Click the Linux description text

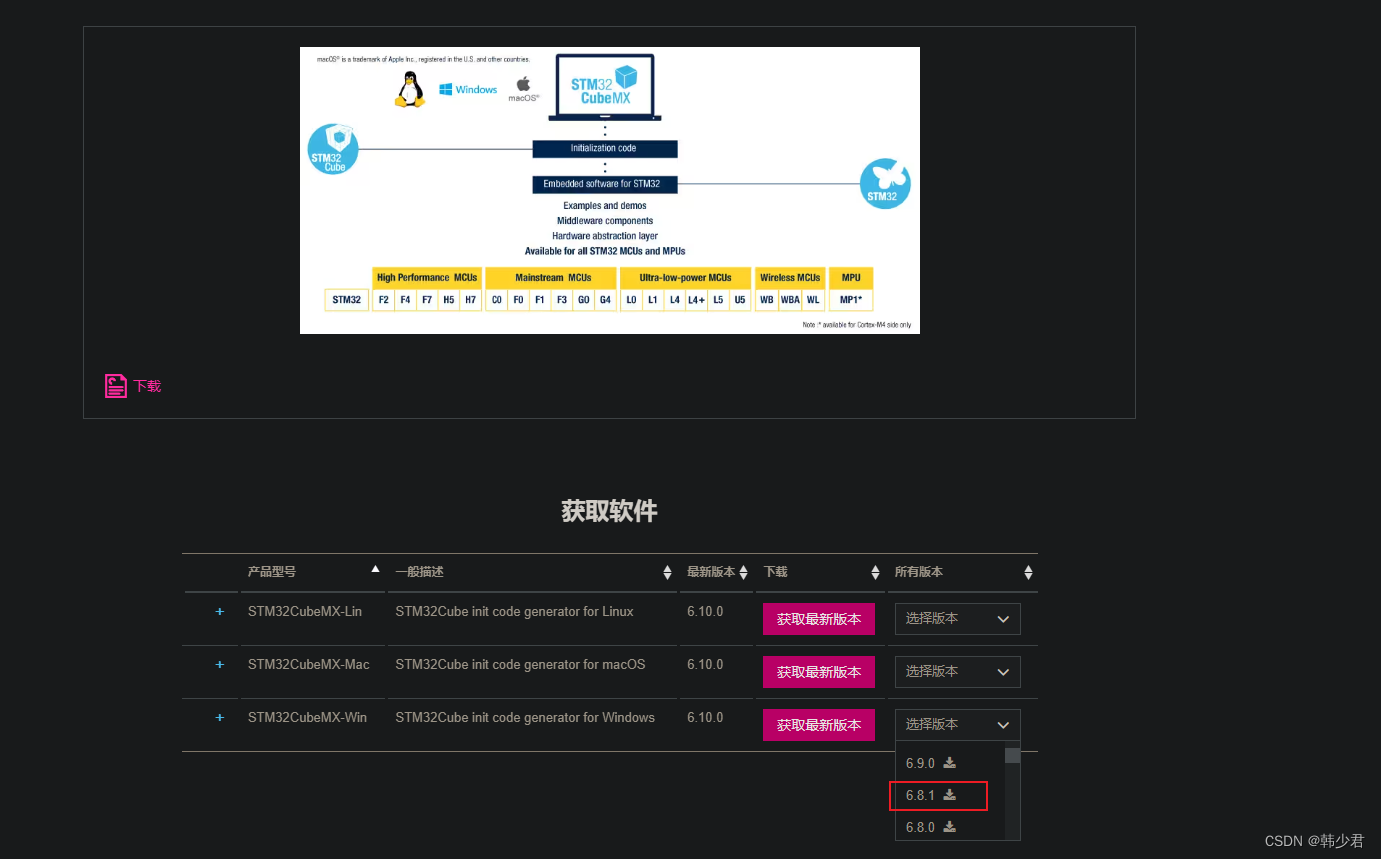(514, 611)
